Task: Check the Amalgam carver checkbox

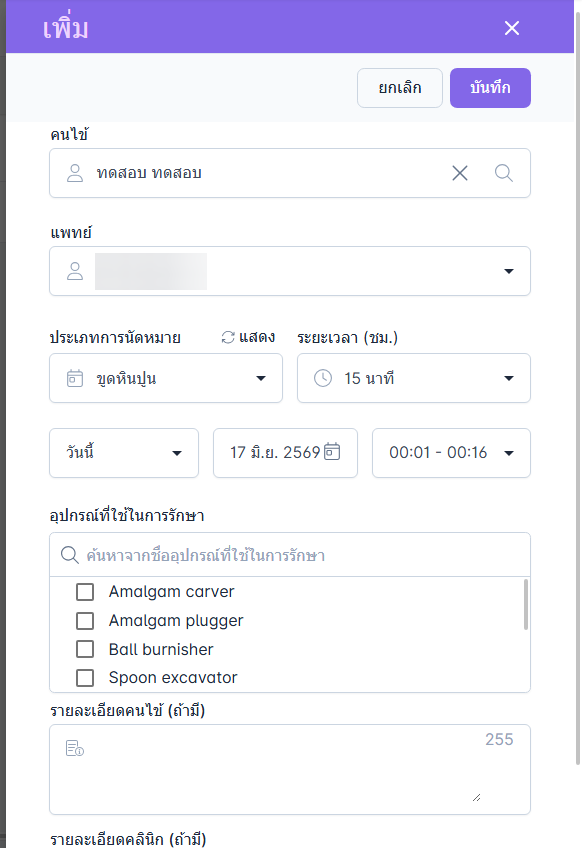Action: click(85, 592)
